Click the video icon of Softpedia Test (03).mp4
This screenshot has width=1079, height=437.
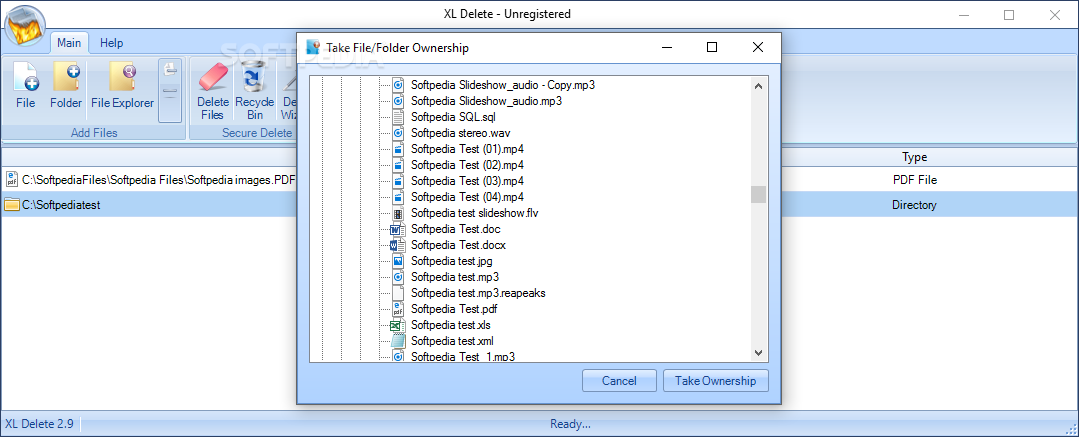(397, 180)
